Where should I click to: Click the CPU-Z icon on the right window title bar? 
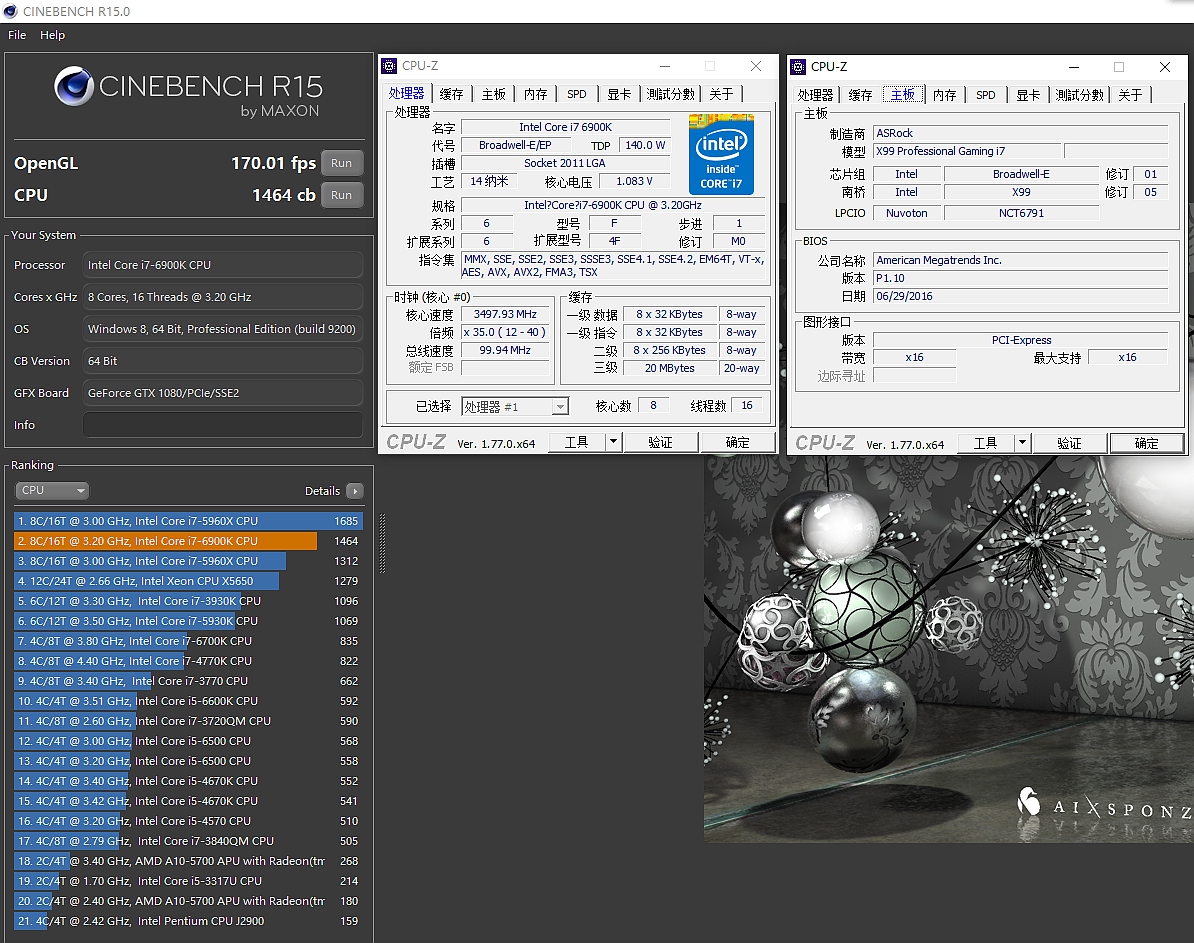(x=798, y=66)
